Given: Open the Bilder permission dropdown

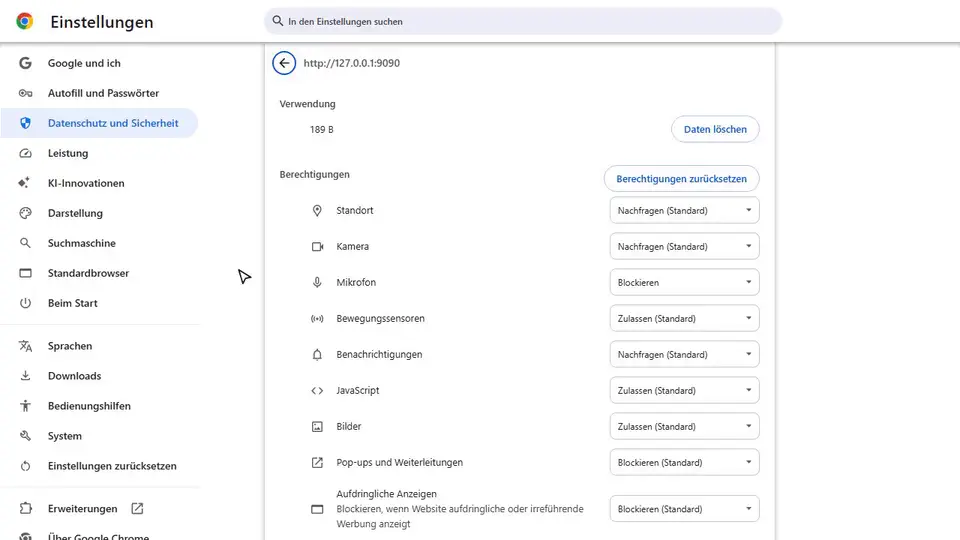Looking at the screenshot, I should 684,427.
